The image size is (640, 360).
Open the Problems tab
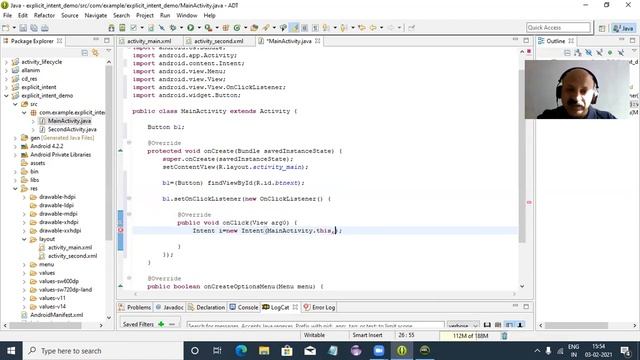[135, 307]
